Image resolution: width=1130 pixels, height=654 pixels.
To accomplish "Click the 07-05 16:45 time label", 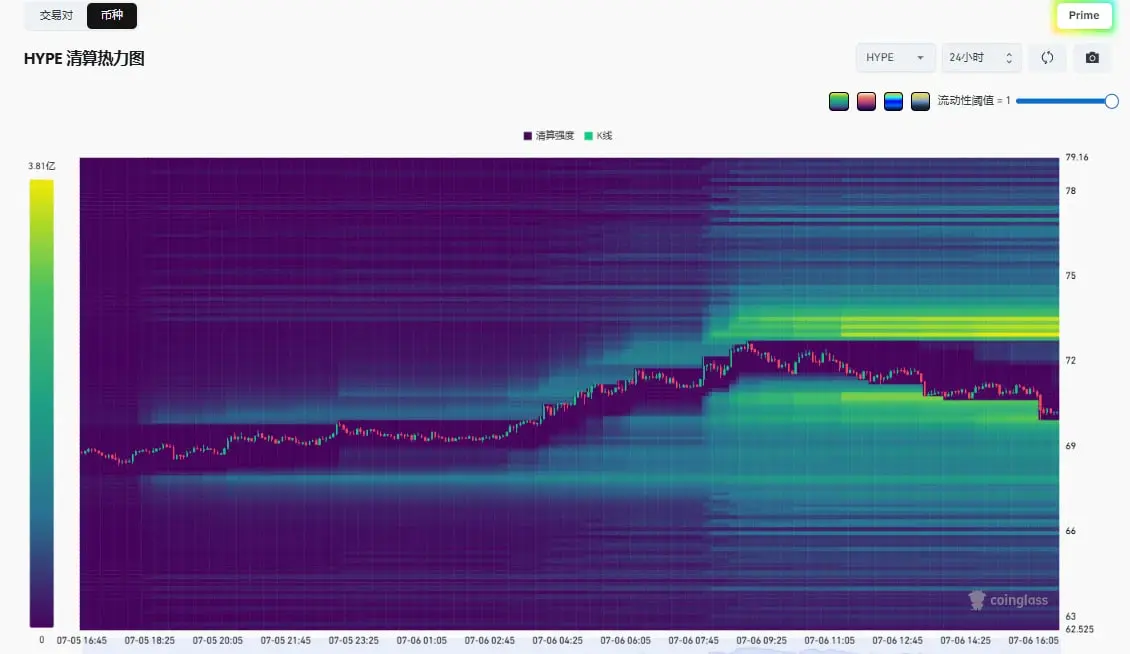I will coord(81,640).
